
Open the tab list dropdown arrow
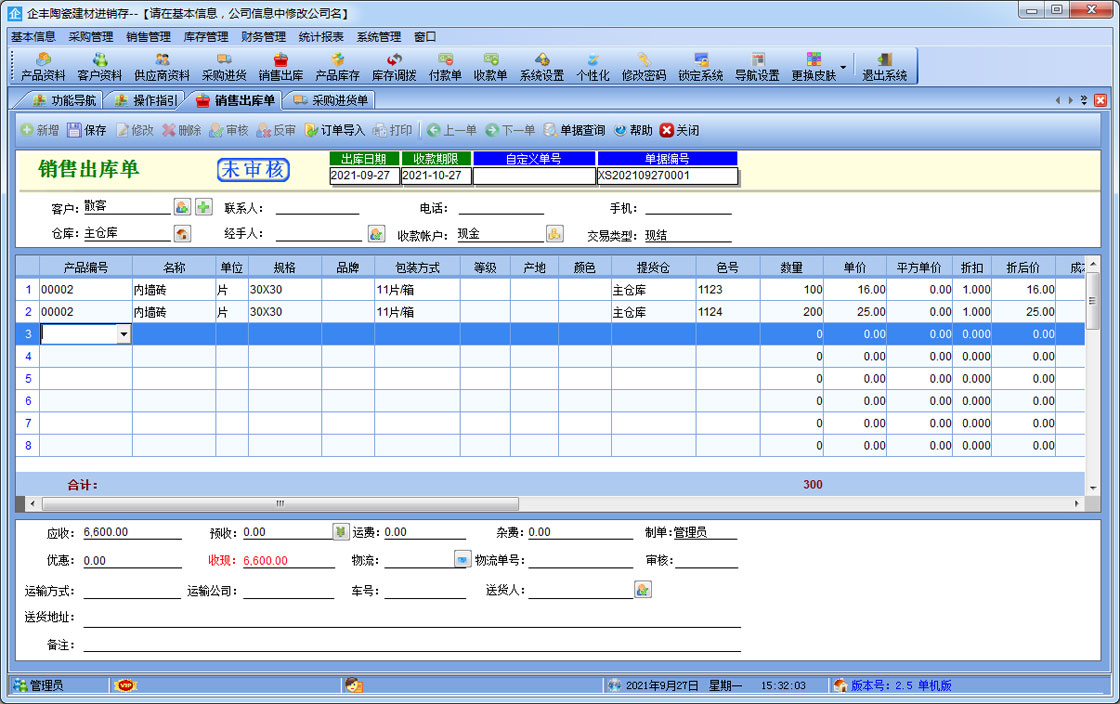click(1084, 100)
